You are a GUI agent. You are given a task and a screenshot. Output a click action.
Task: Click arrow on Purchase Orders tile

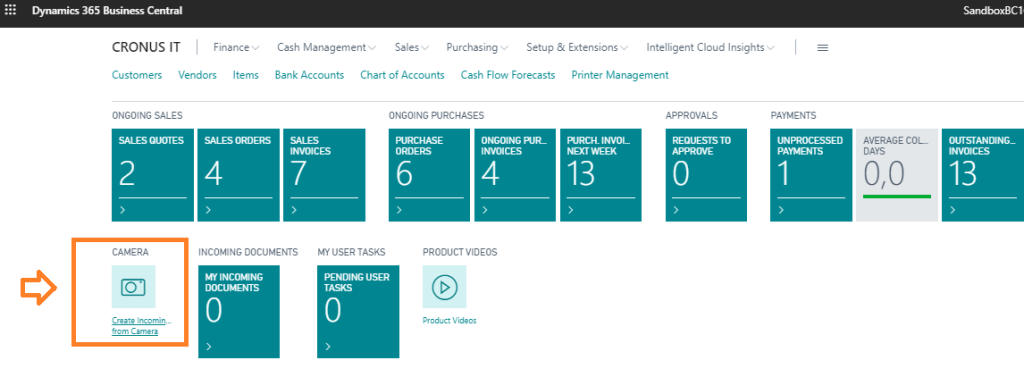point(400,210)
